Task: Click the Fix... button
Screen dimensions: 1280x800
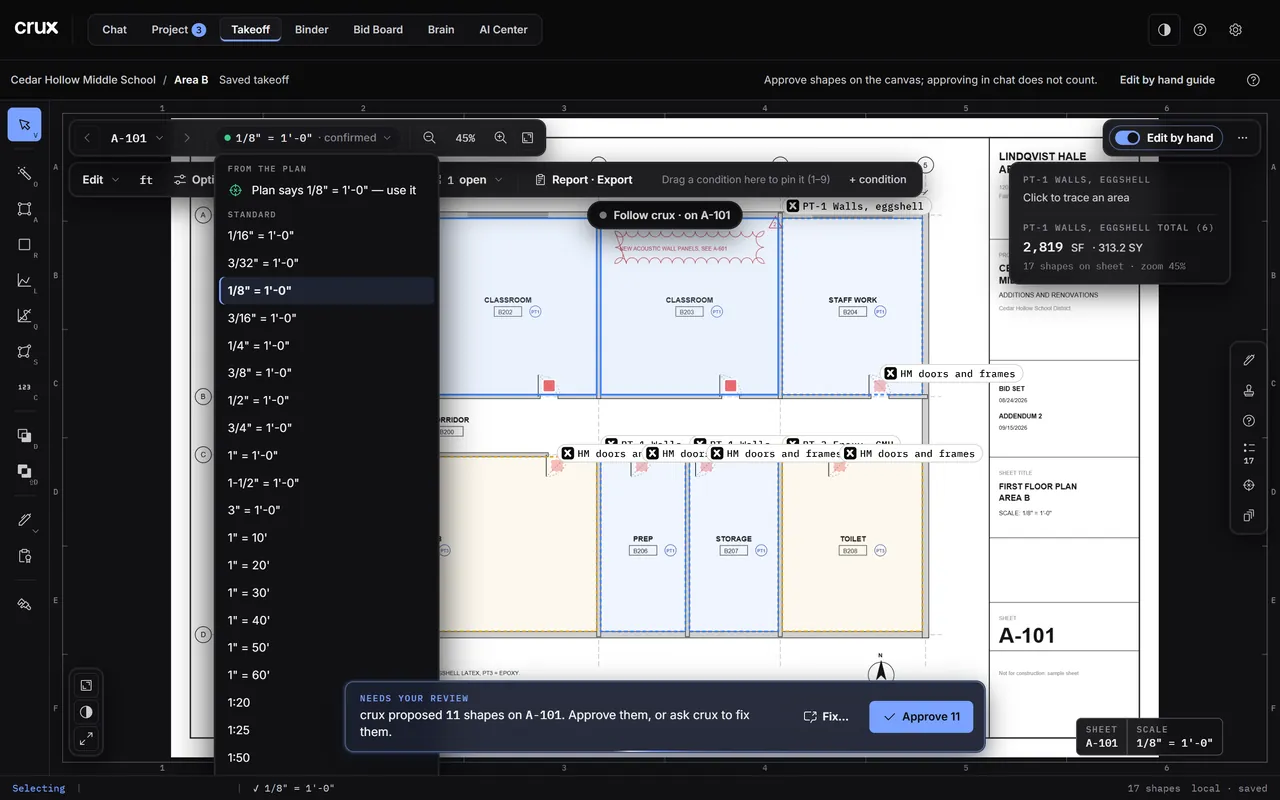Action: click(x=826, y=716)
